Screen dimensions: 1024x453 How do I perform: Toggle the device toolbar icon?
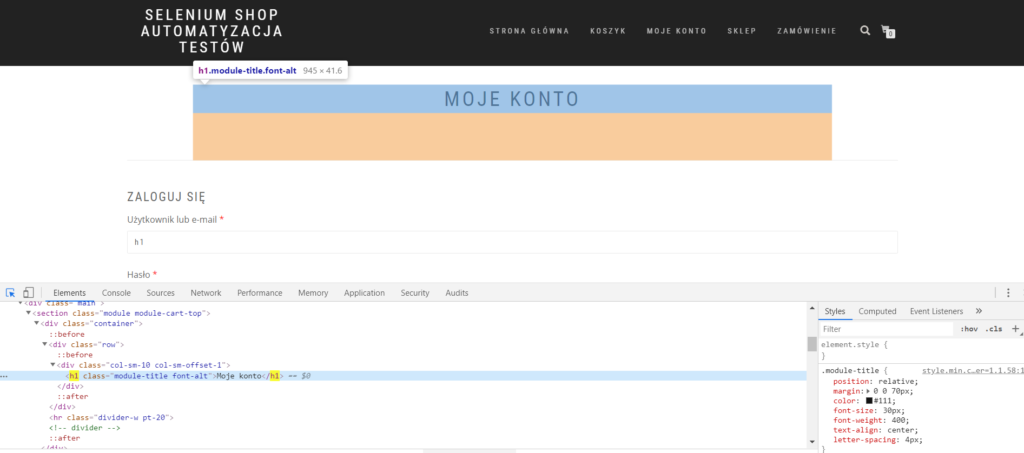[29, 293]
